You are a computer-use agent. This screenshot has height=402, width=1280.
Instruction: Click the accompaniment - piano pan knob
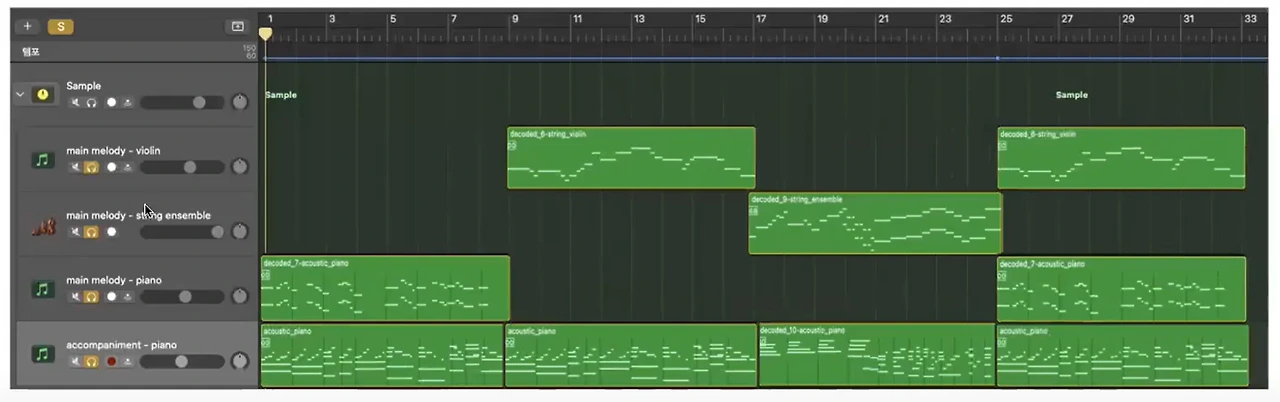239,361
